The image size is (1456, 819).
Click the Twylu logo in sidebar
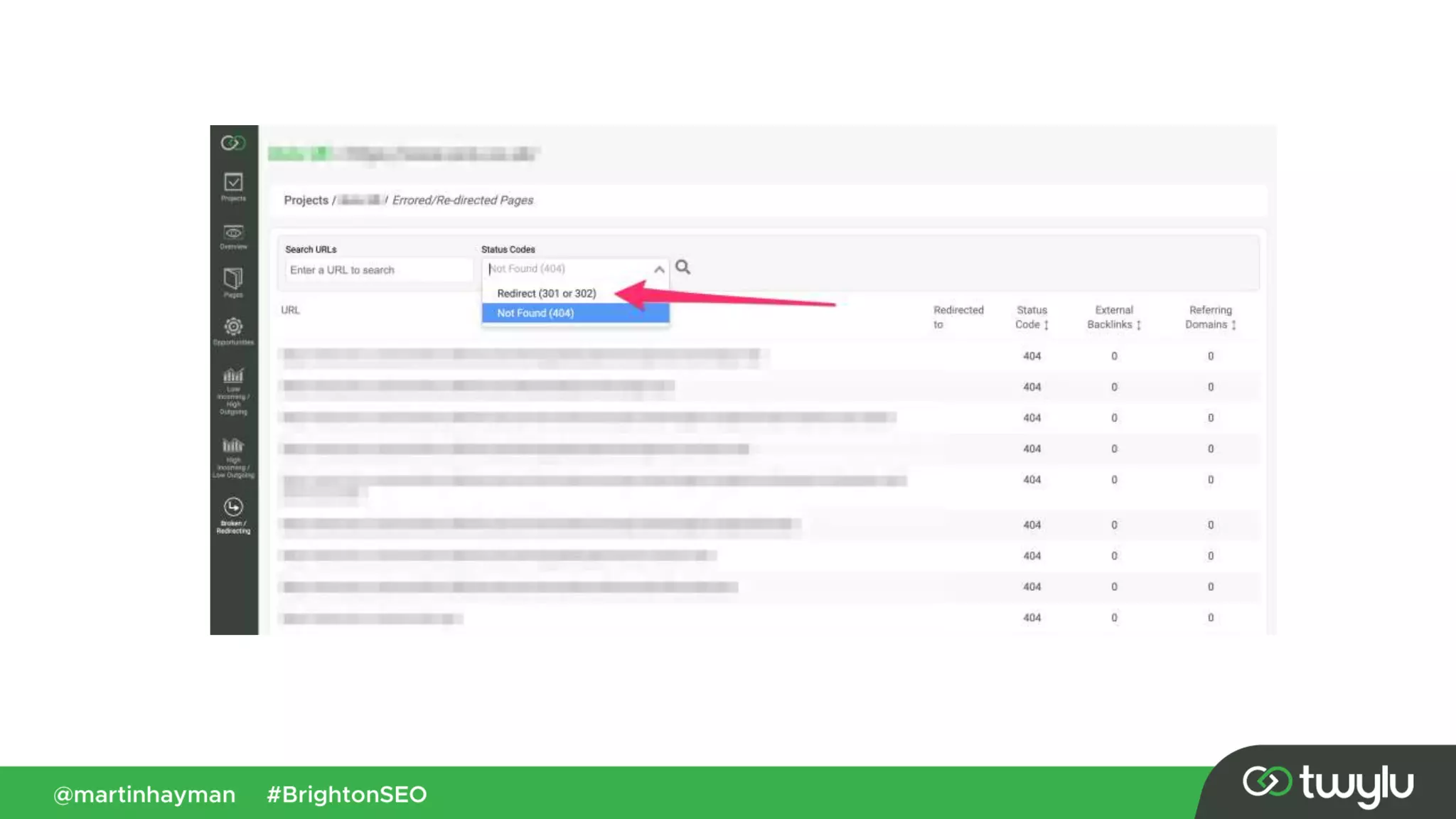(233, 143)
